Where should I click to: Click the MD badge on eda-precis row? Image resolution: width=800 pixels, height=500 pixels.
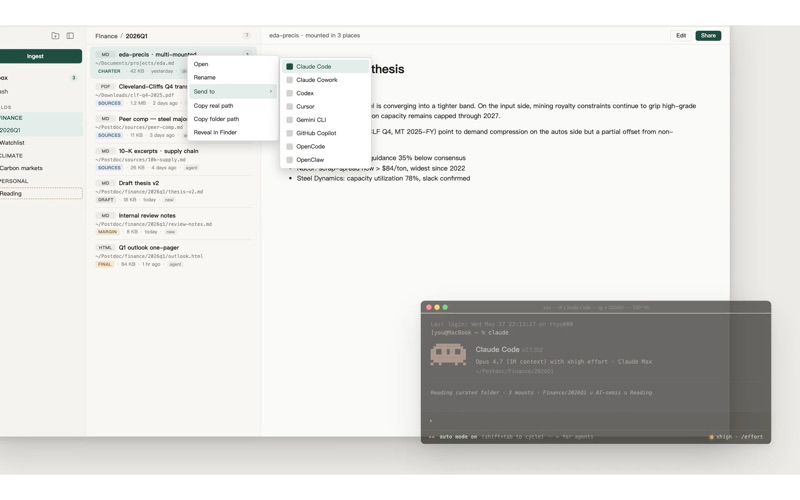coord(105,55)
